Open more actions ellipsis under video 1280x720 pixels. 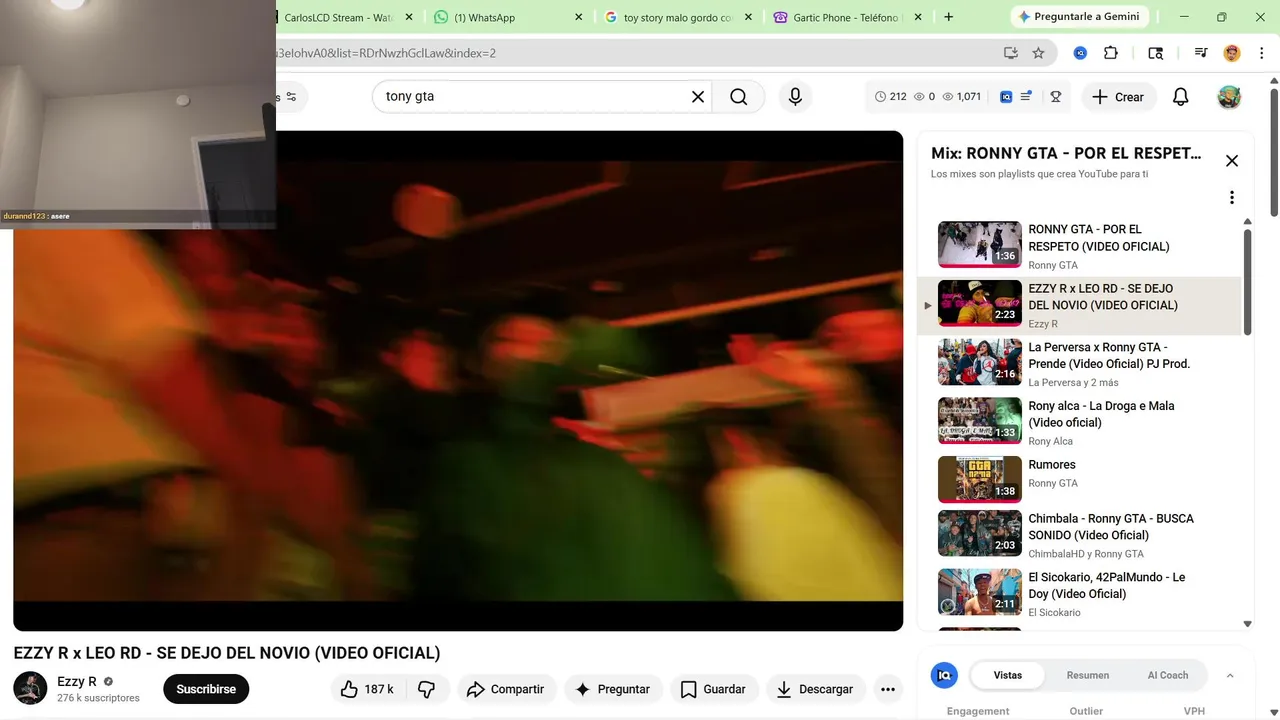(x=887, y=689)
